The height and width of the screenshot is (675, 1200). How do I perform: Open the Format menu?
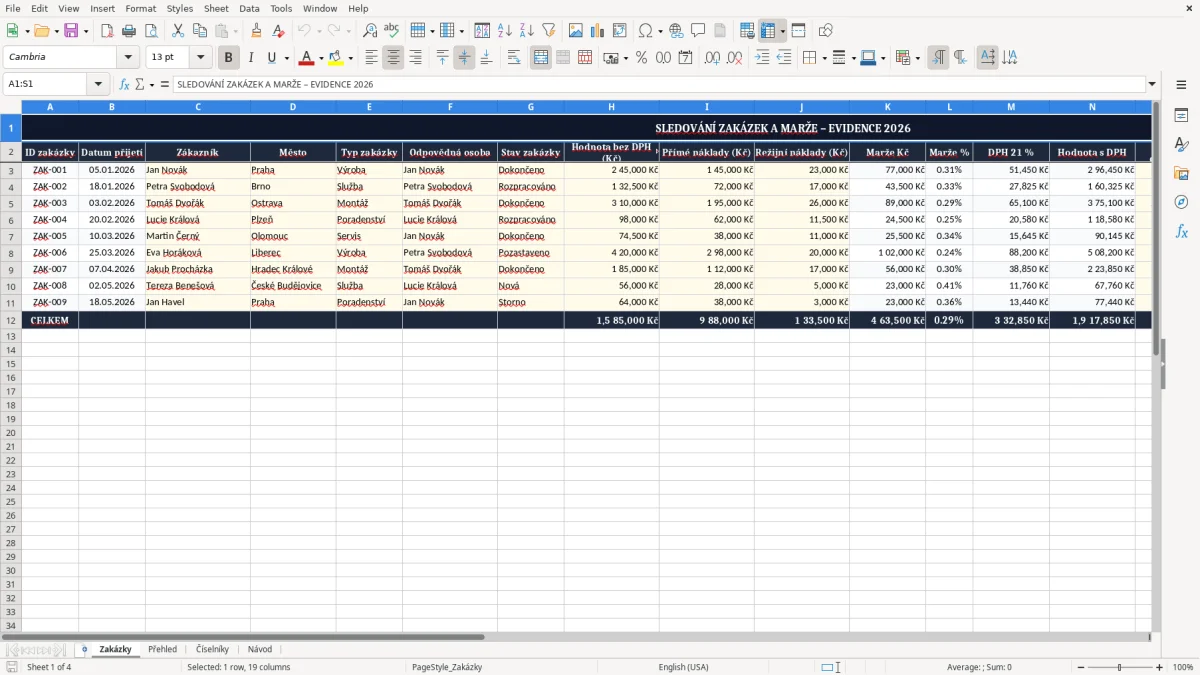click(x=140, y=8)
